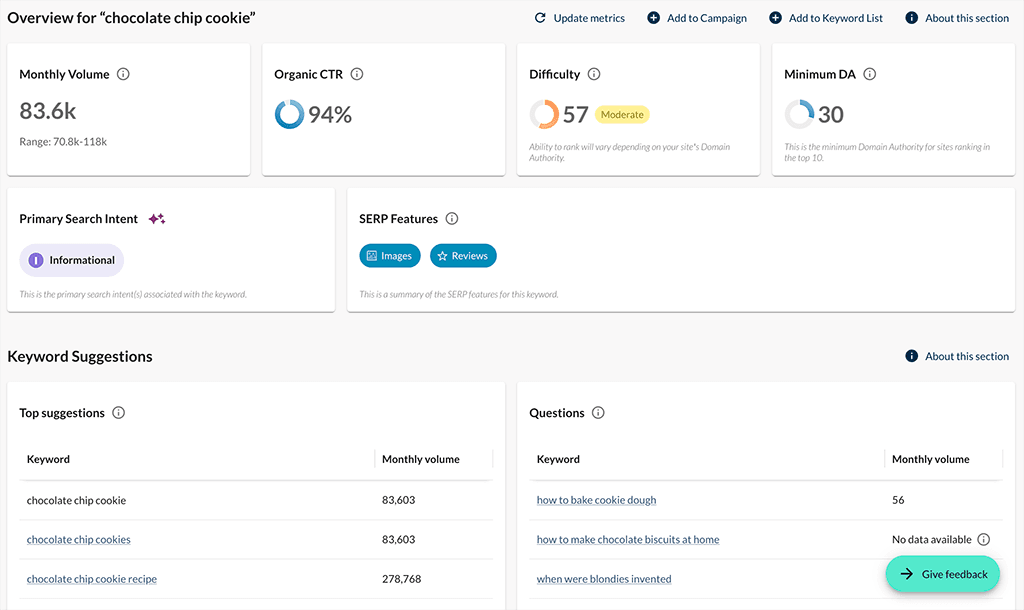The height and width of the screenshot is (610, 1024).
Task: Open the Organic CTR info icon
Action: point(357,74)
